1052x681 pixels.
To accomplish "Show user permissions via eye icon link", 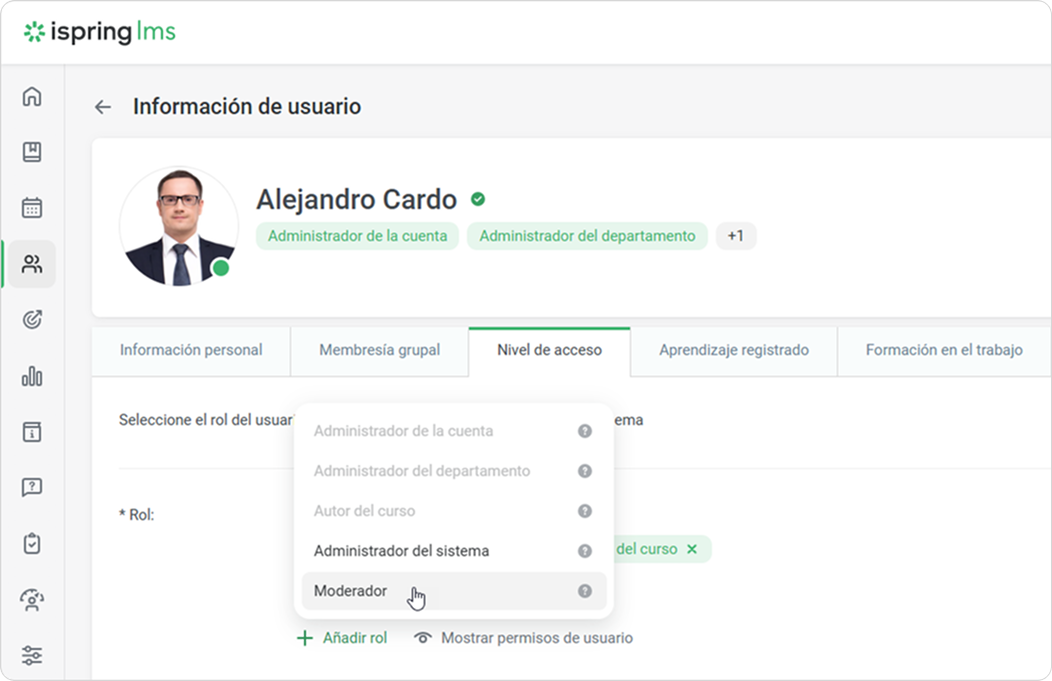I will point(524,638).
